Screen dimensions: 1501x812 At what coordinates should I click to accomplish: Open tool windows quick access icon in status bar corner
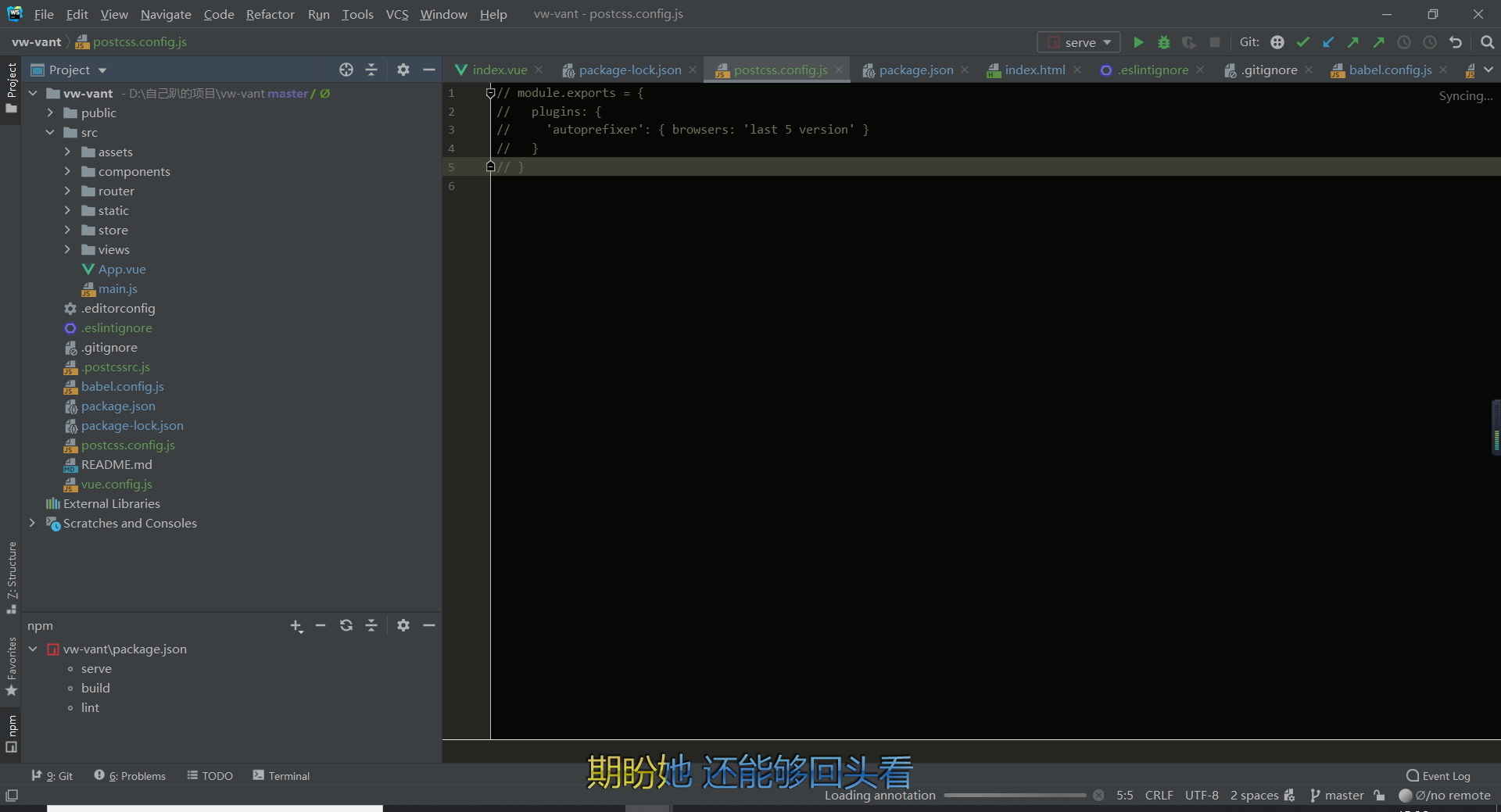tap(12, 796)
